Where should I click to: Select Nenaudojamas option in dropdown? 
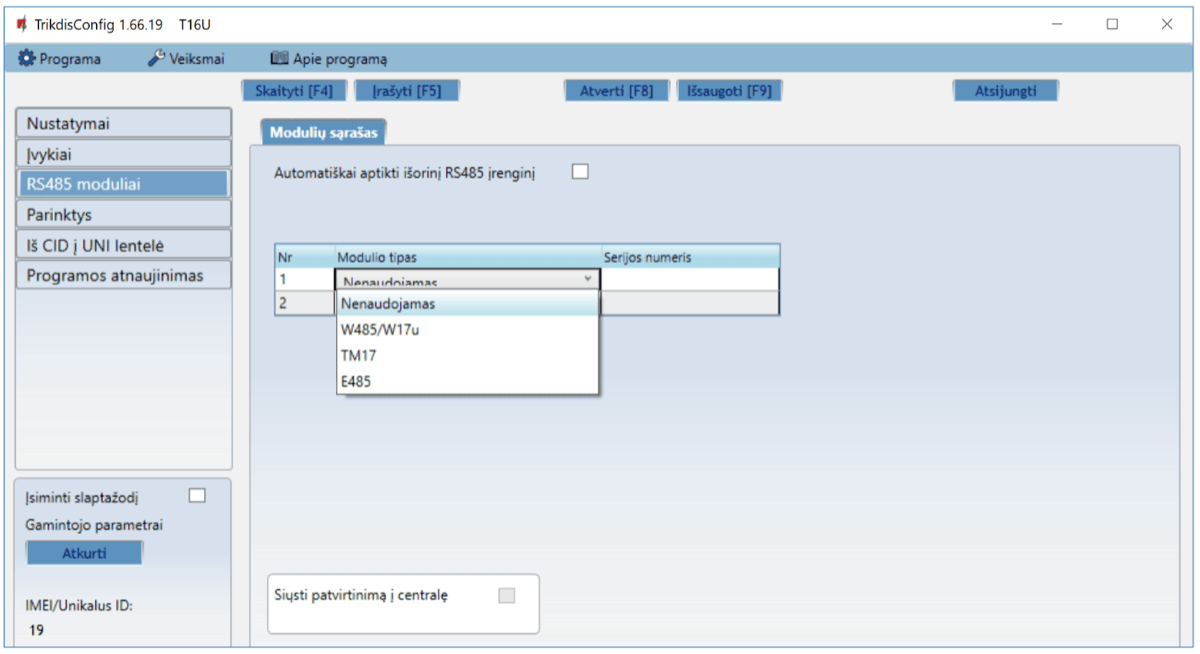tap(388, 303)
